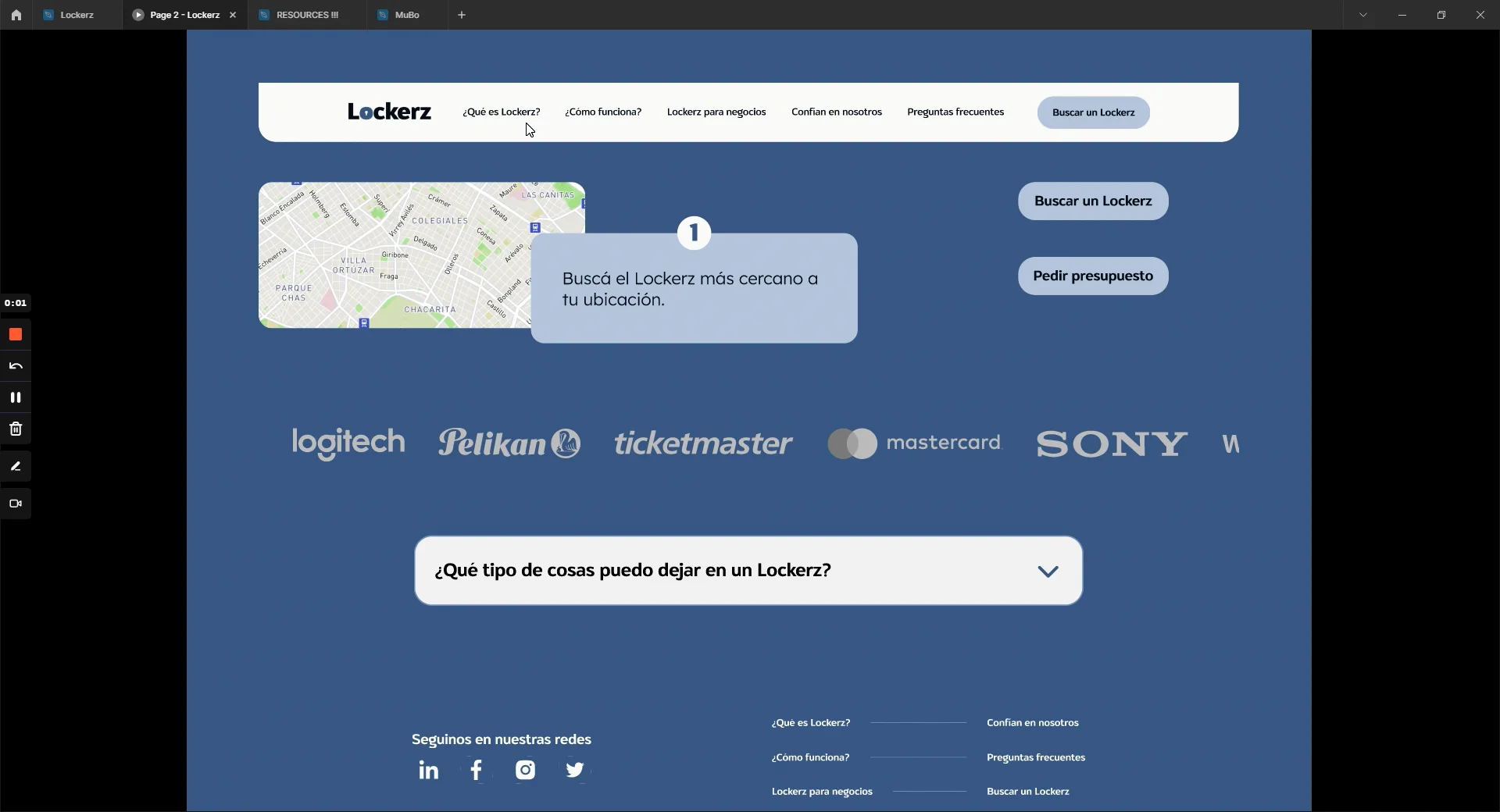The image size is (1500, 812).
Task: Click the ticketmaster logo
Action: [703, 443]
